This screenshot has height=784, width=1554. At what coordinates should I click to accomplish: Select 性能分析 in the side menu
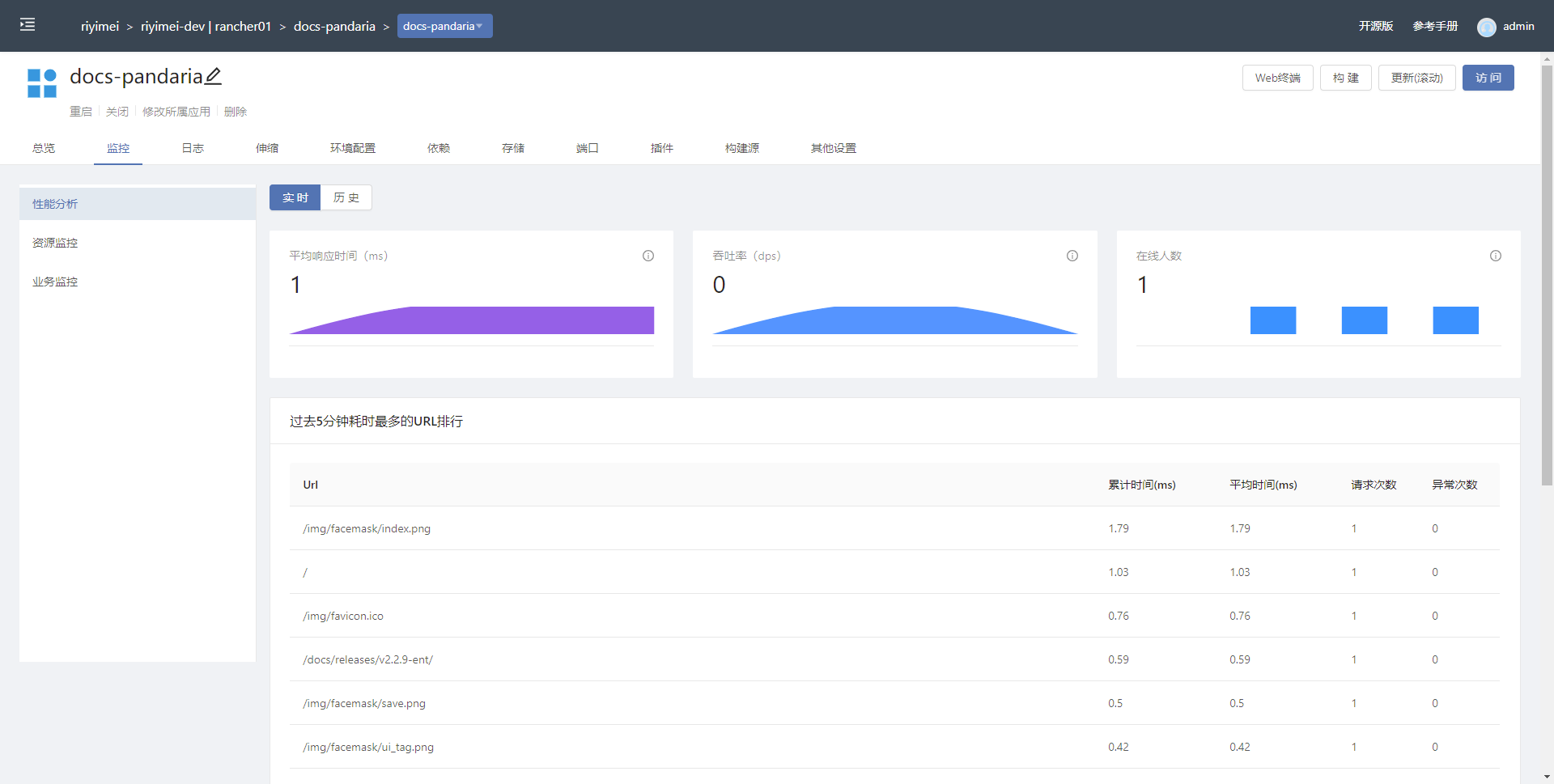[x=138, y=204]
